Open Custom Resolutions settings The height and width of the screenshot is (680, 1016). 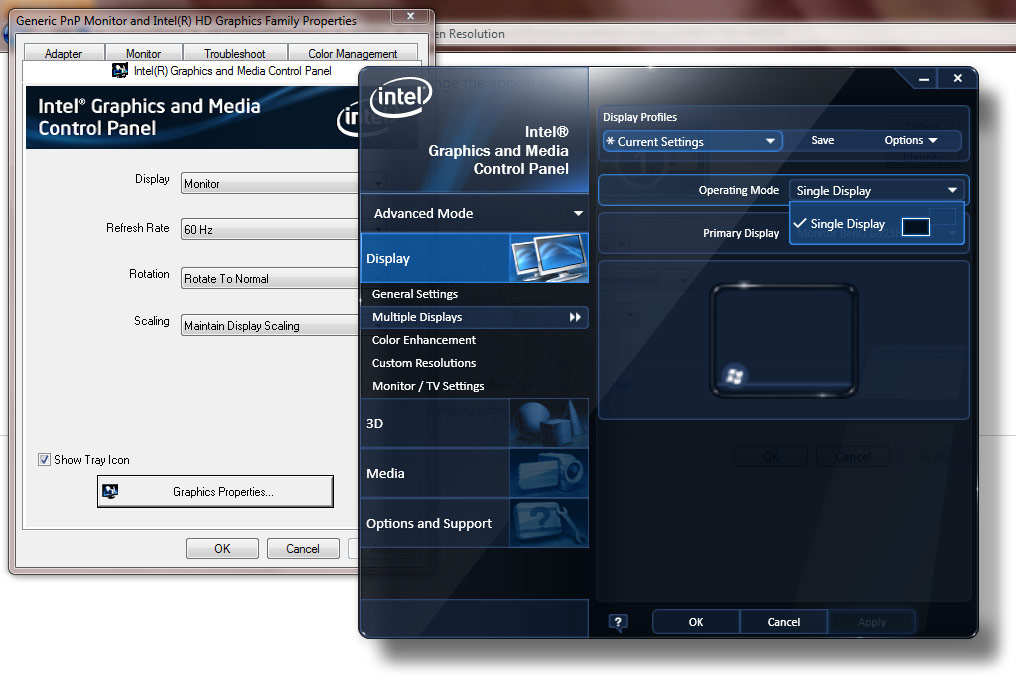click(x=424, y=363)
